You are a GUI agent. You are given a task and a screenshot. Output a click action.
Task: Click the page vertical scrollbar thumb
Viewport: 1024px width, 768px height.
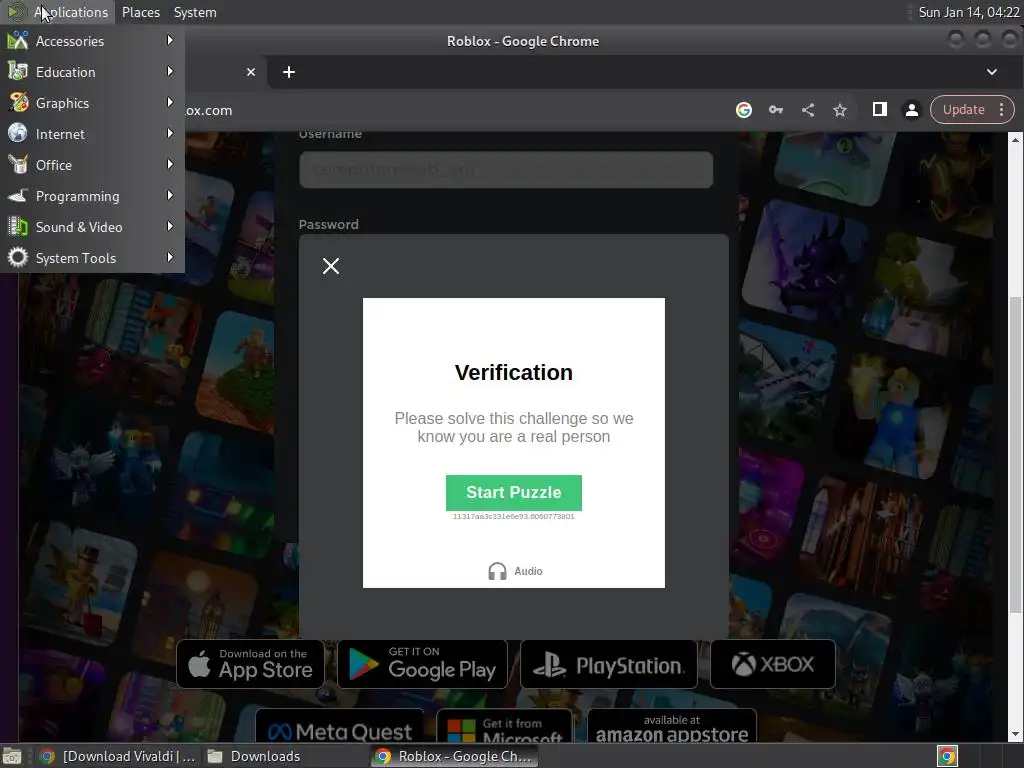[x=1016, y=454]
